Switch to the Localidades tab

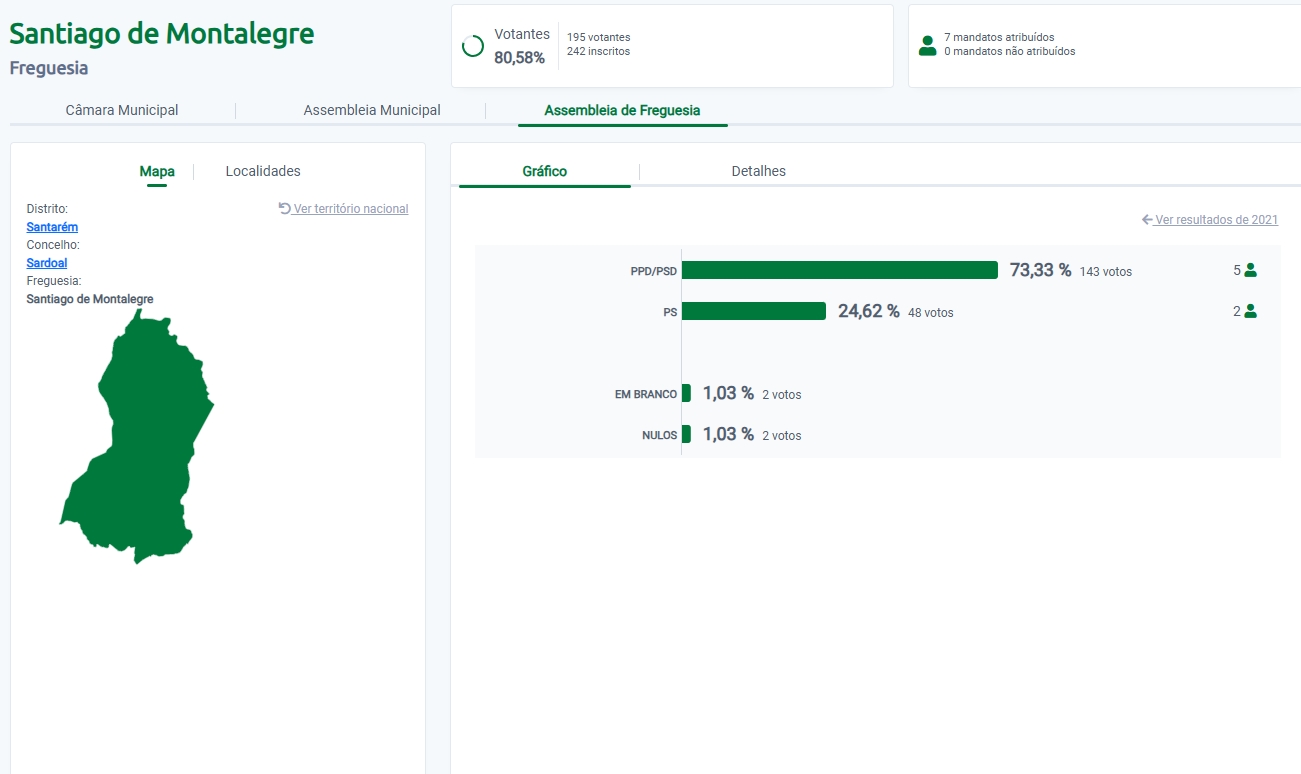pyautogui.click(x=263, y=171)
